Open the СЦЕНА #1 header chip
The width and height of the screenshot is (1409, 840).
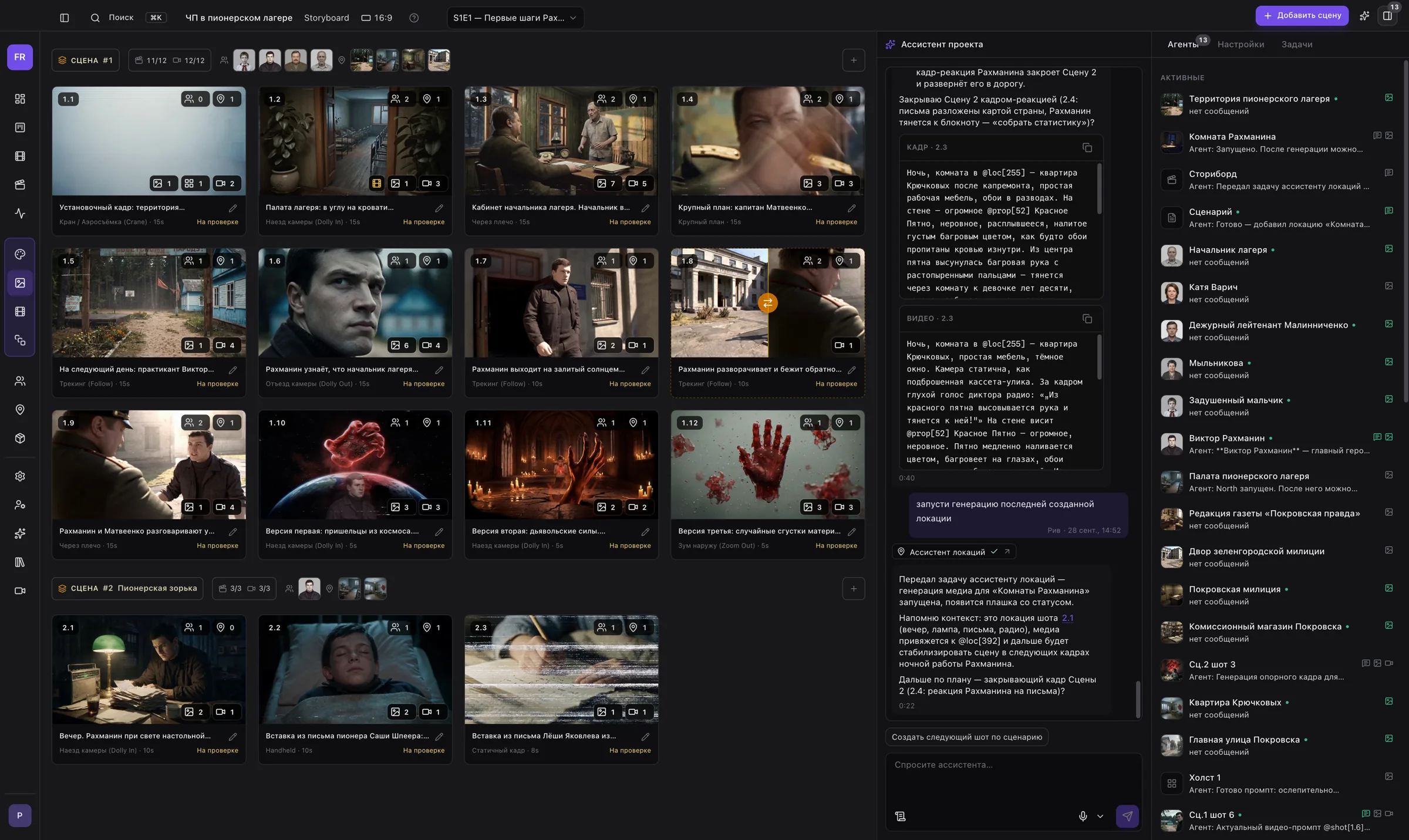click(86, 60)
